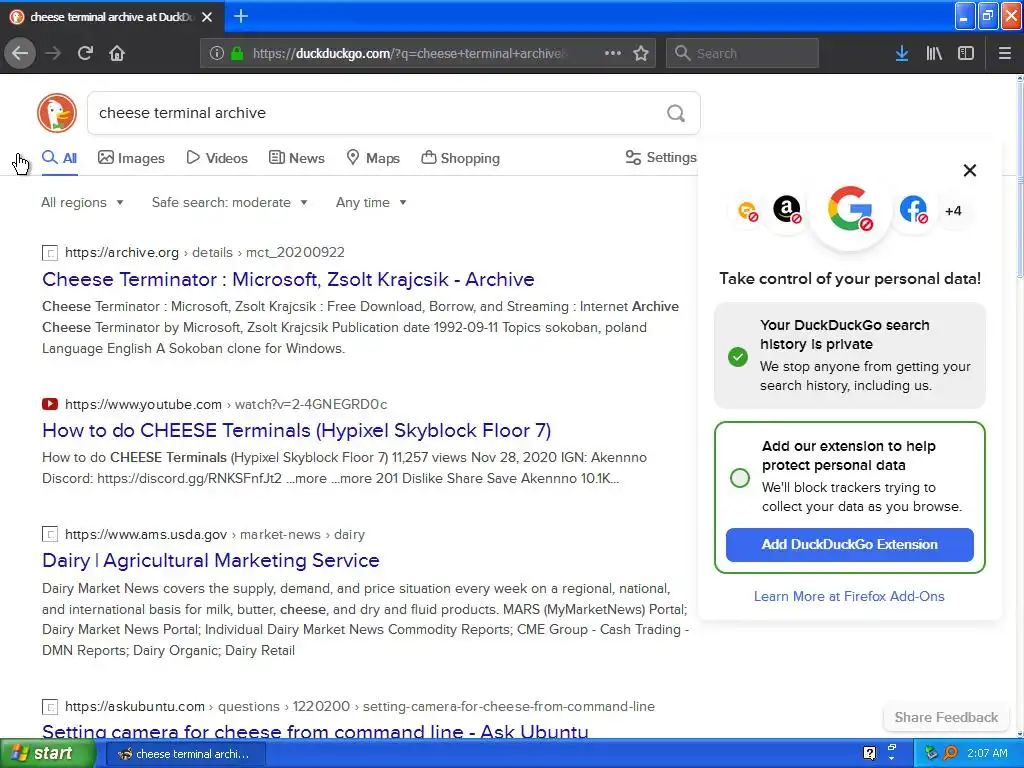Open the Firefox hamburger menu
Image resolution: width=1024 pixels, height=768 pixels.
[x=1005, y=53]
